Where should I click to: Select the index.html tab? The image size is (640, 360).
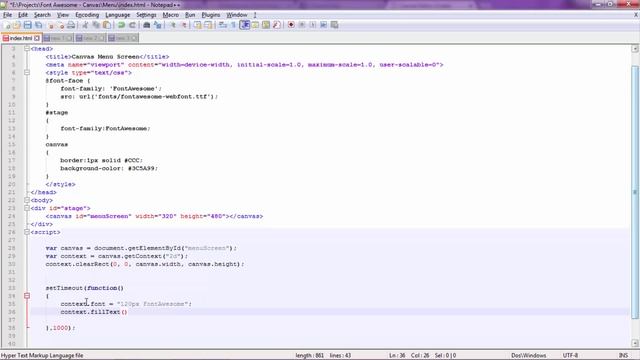click(21, 38)
